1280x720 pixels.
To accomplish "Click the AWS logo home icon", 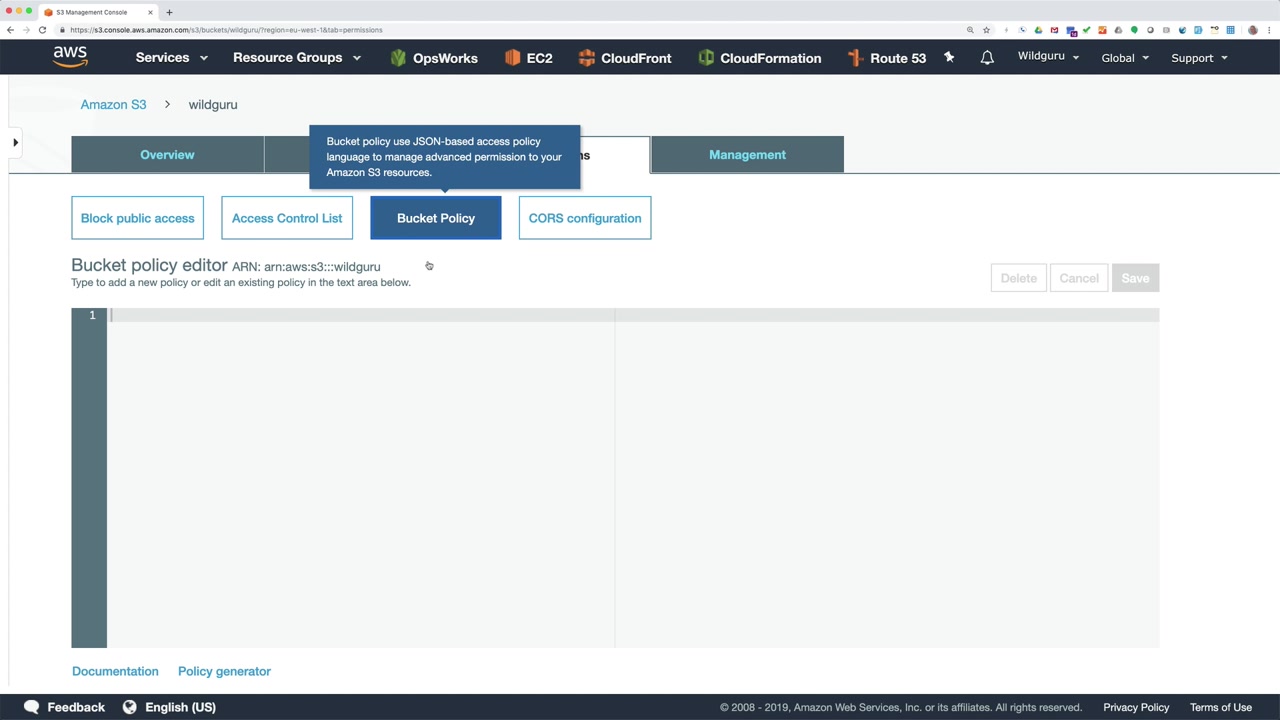I will [x=70, y=57].
